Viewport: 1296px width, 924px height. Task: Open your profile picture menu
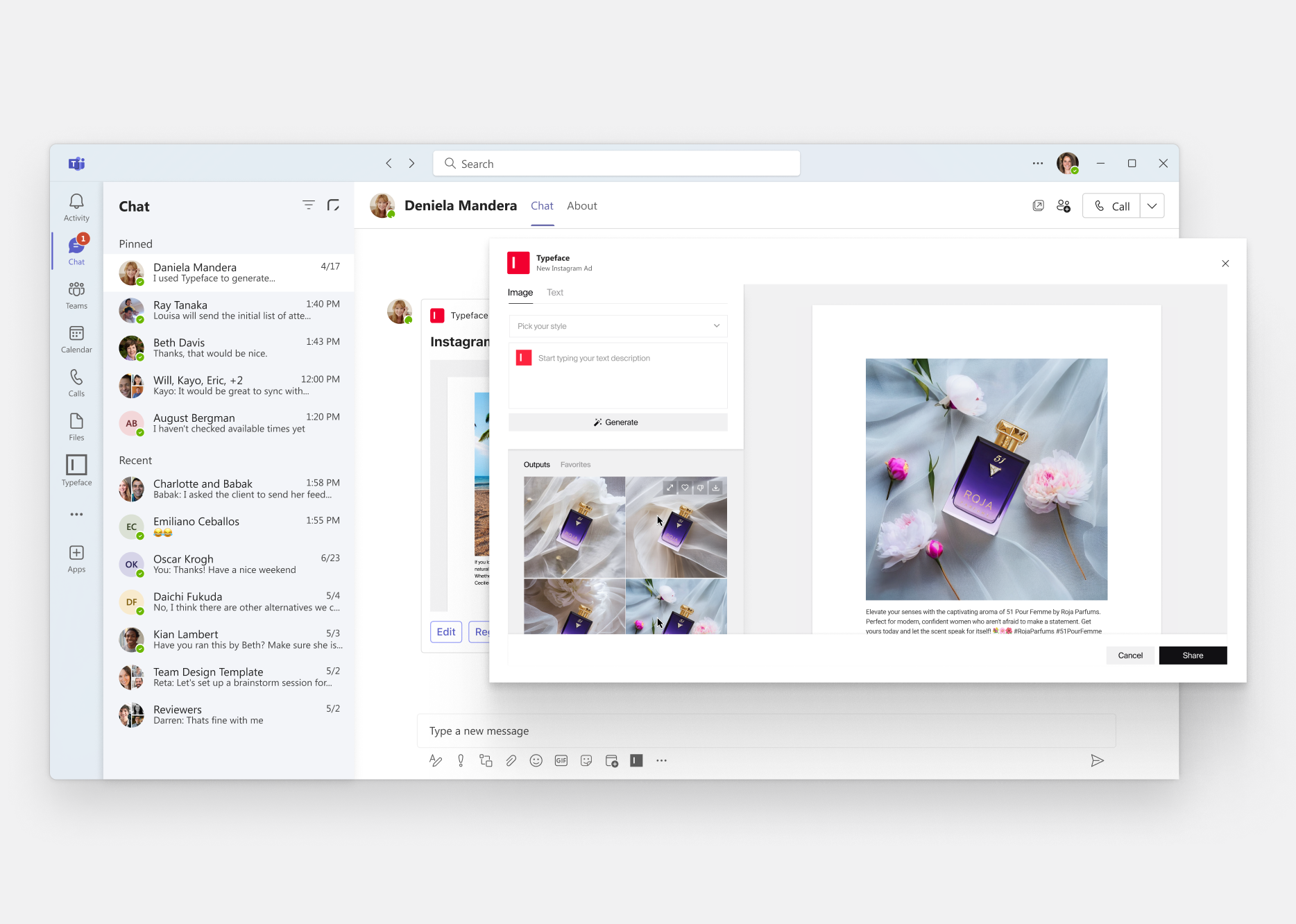tap(1067, 163)
